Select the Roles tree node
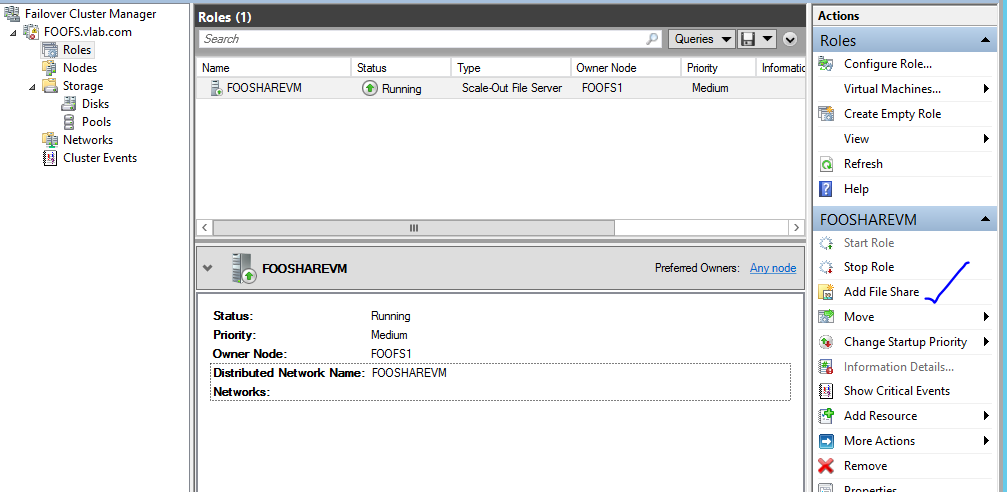This screenshot has height=492, width=1007. [x=76, y=49]
